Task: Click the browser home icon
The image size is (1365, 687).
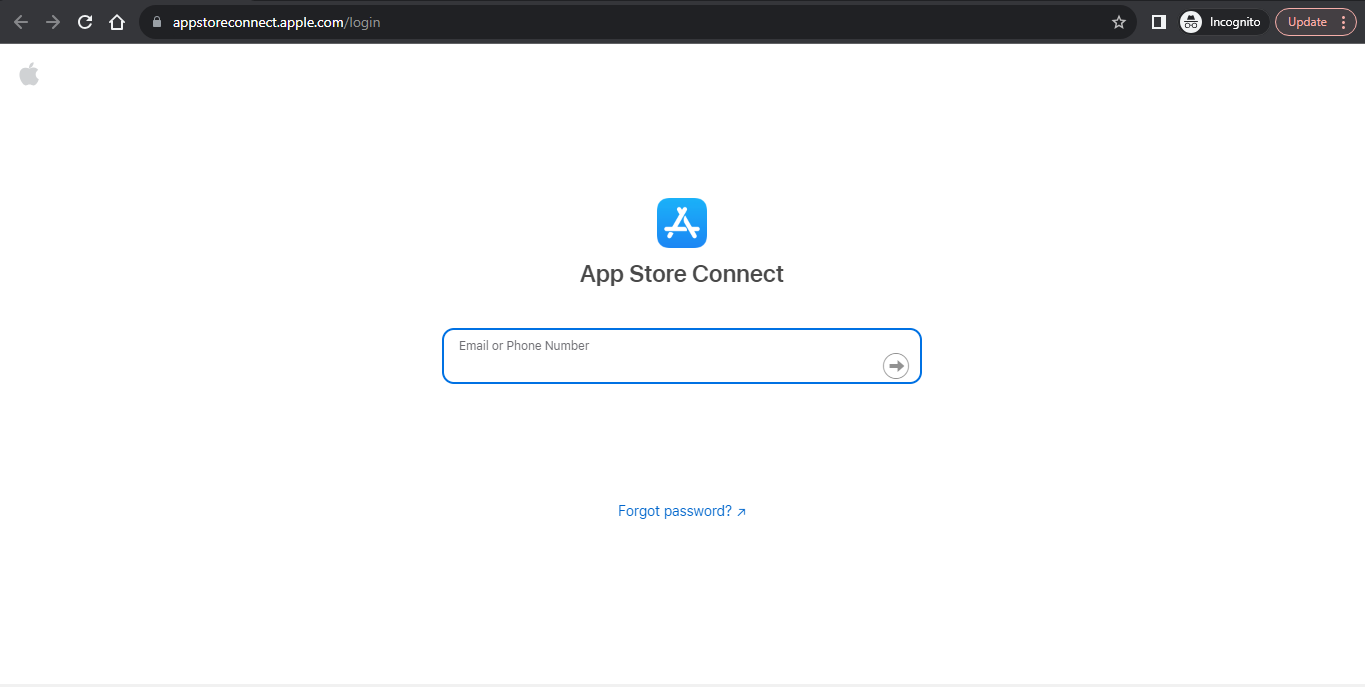Action: click(x=117, y=21)
